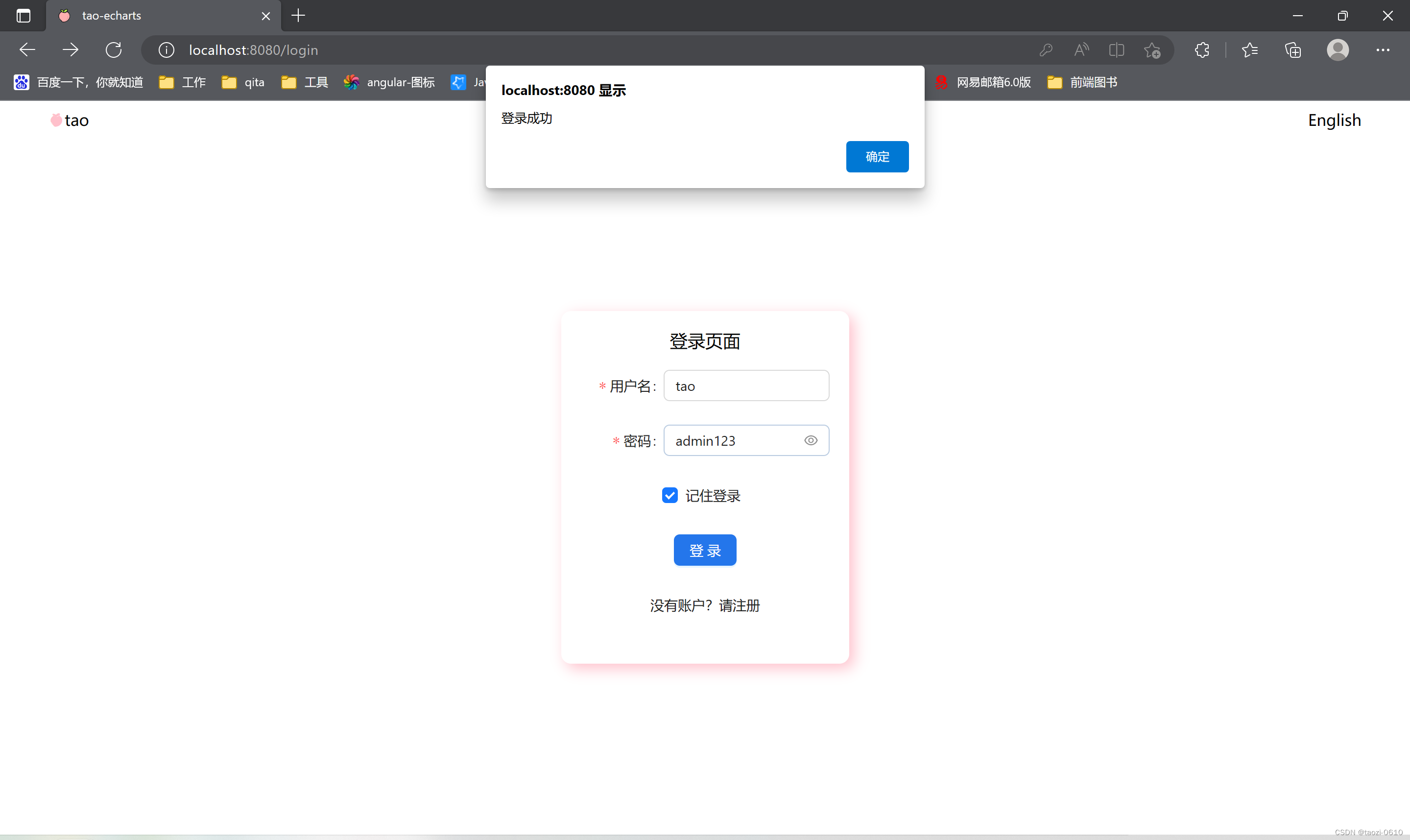The image size is (1410, 840).
Task: Go back with browser back arrow
Action: pyautogui.click(x=27, y=50)
